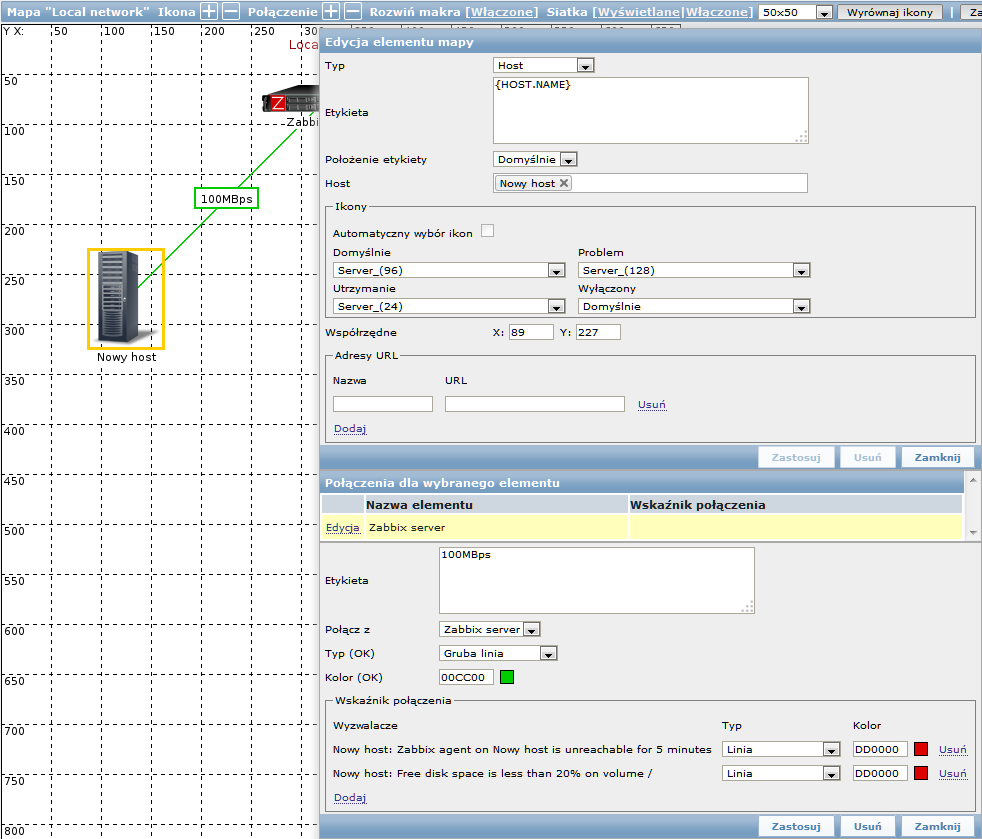Click the X coordinate field
The width and height of the screenshot is (982, 839).
[x=531, y=332]
